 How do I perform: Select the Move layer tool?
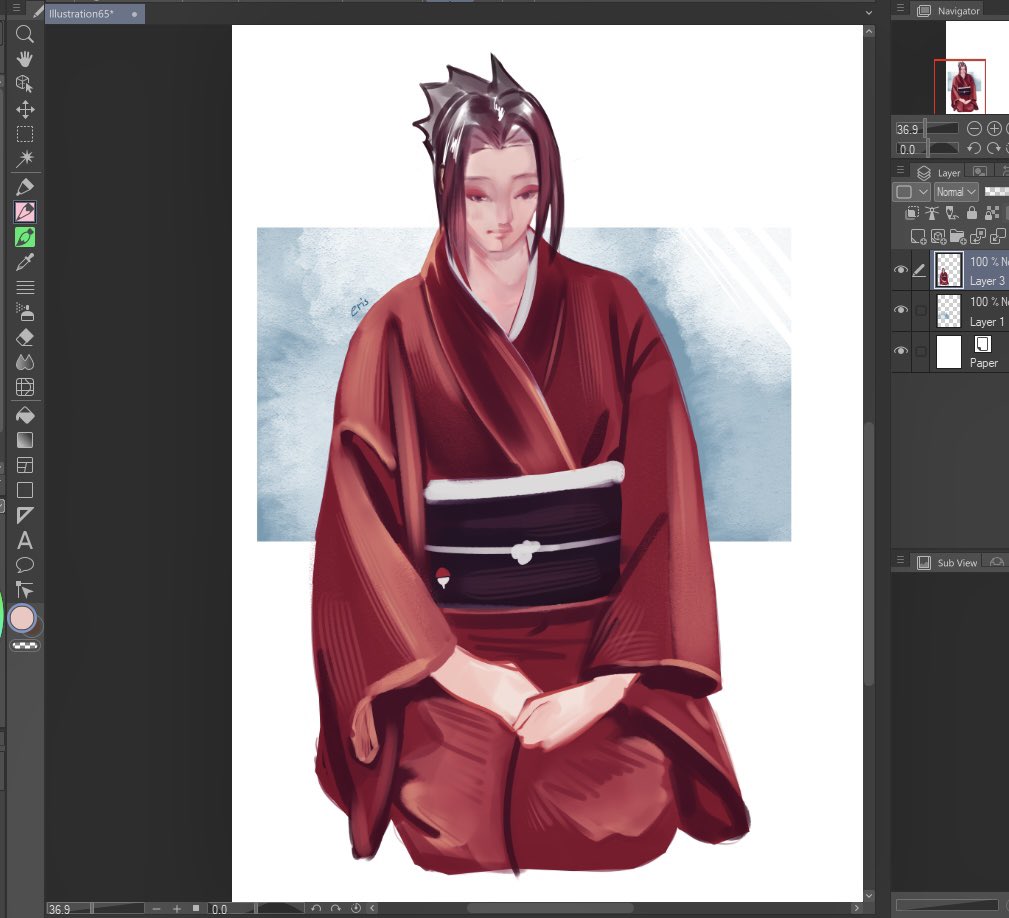click(x=24, y=109)
